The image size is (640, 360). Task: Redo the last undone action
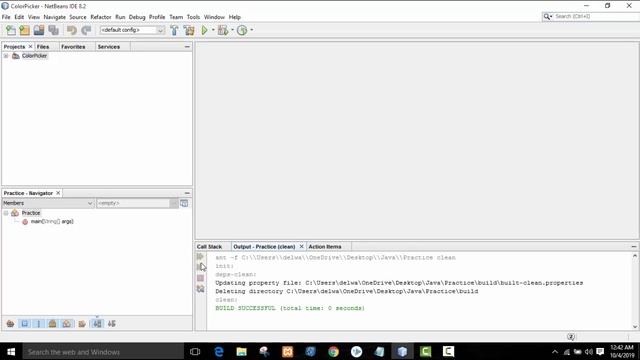pyautogui.click(x=86, y=30)
